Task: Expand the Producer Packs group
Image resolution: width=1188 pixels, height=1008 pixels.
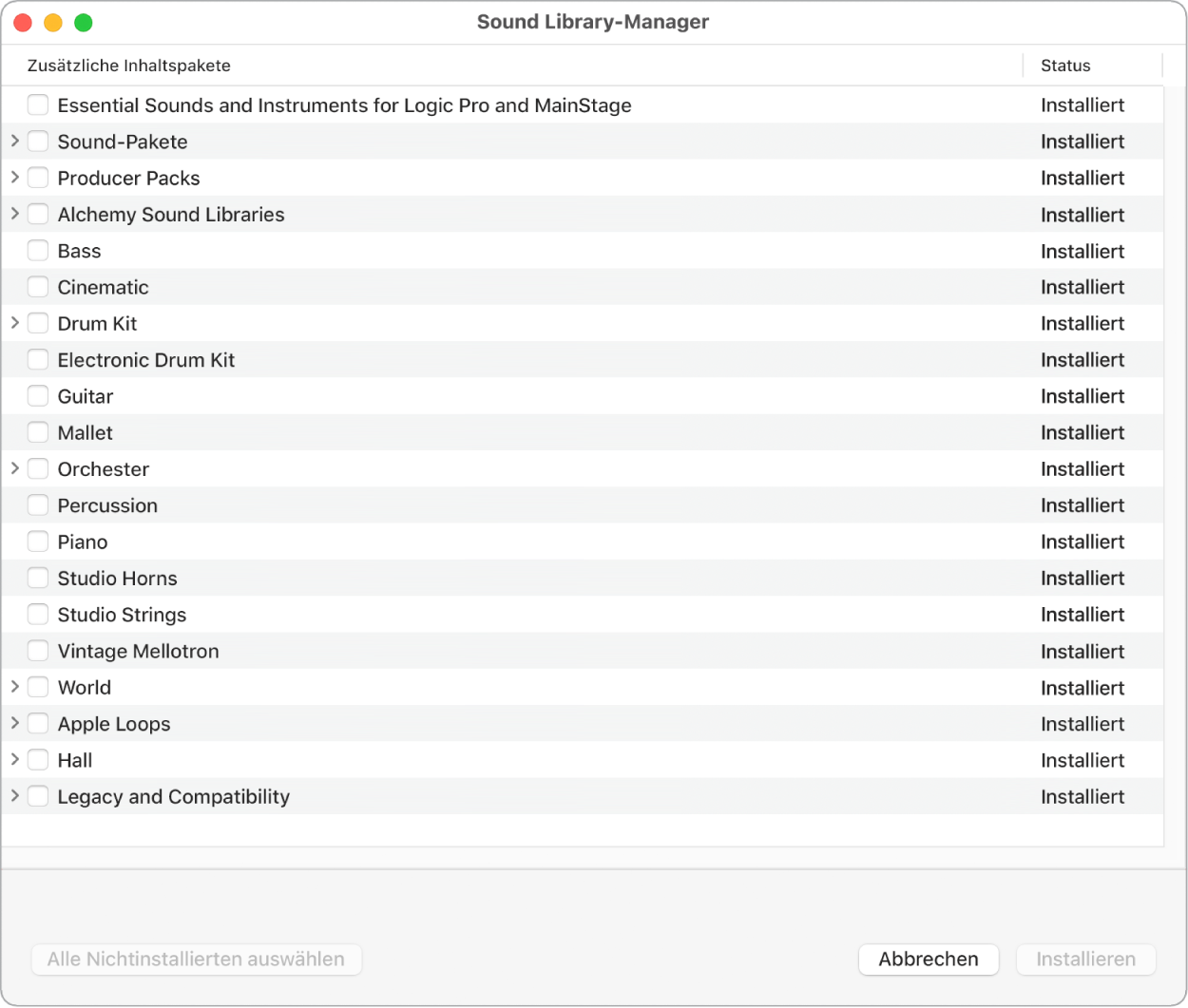Action: pos(15,178)
